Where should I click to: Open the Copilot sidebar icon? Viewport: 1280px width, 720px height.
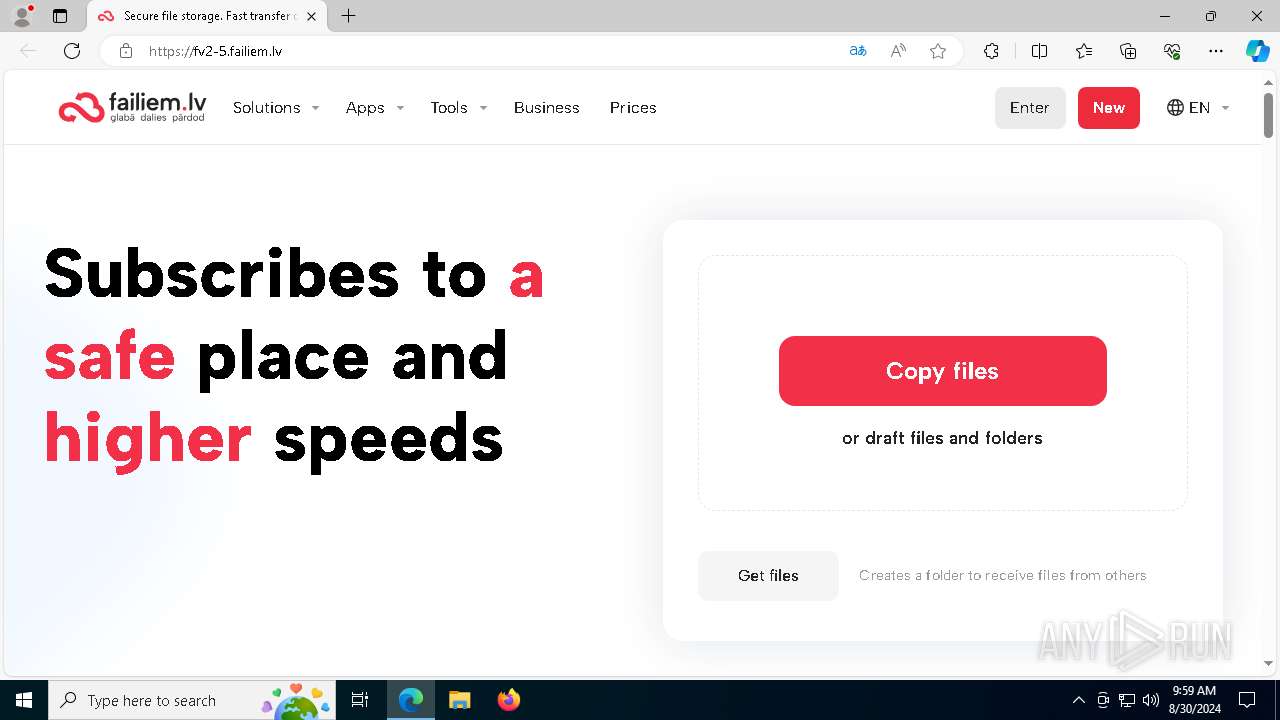click(1257, 51)
